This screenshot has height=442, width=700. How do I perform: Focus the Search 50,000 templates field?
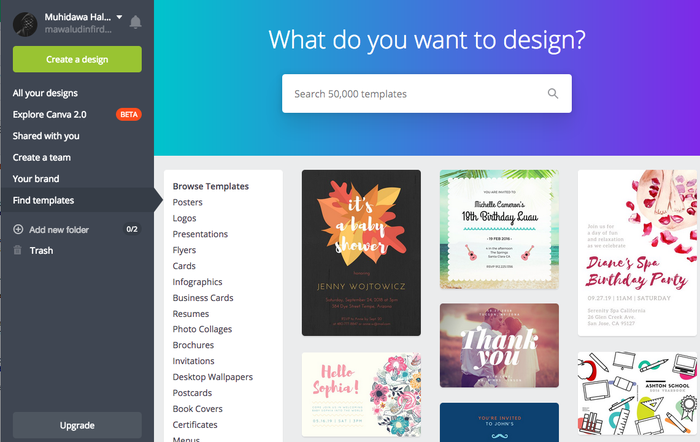point(427,93)
